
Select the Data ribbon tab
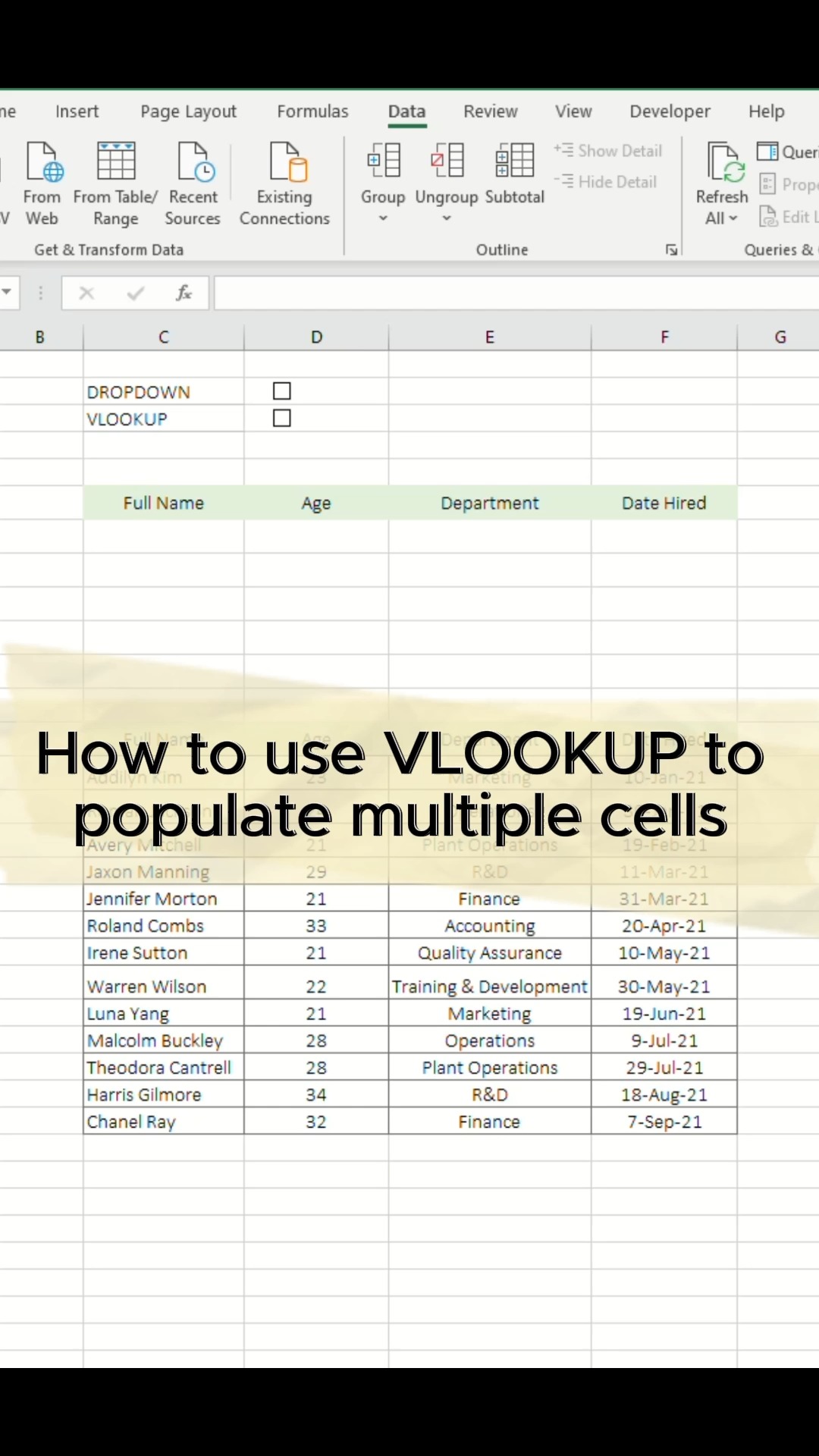click(x=407, y=111)
